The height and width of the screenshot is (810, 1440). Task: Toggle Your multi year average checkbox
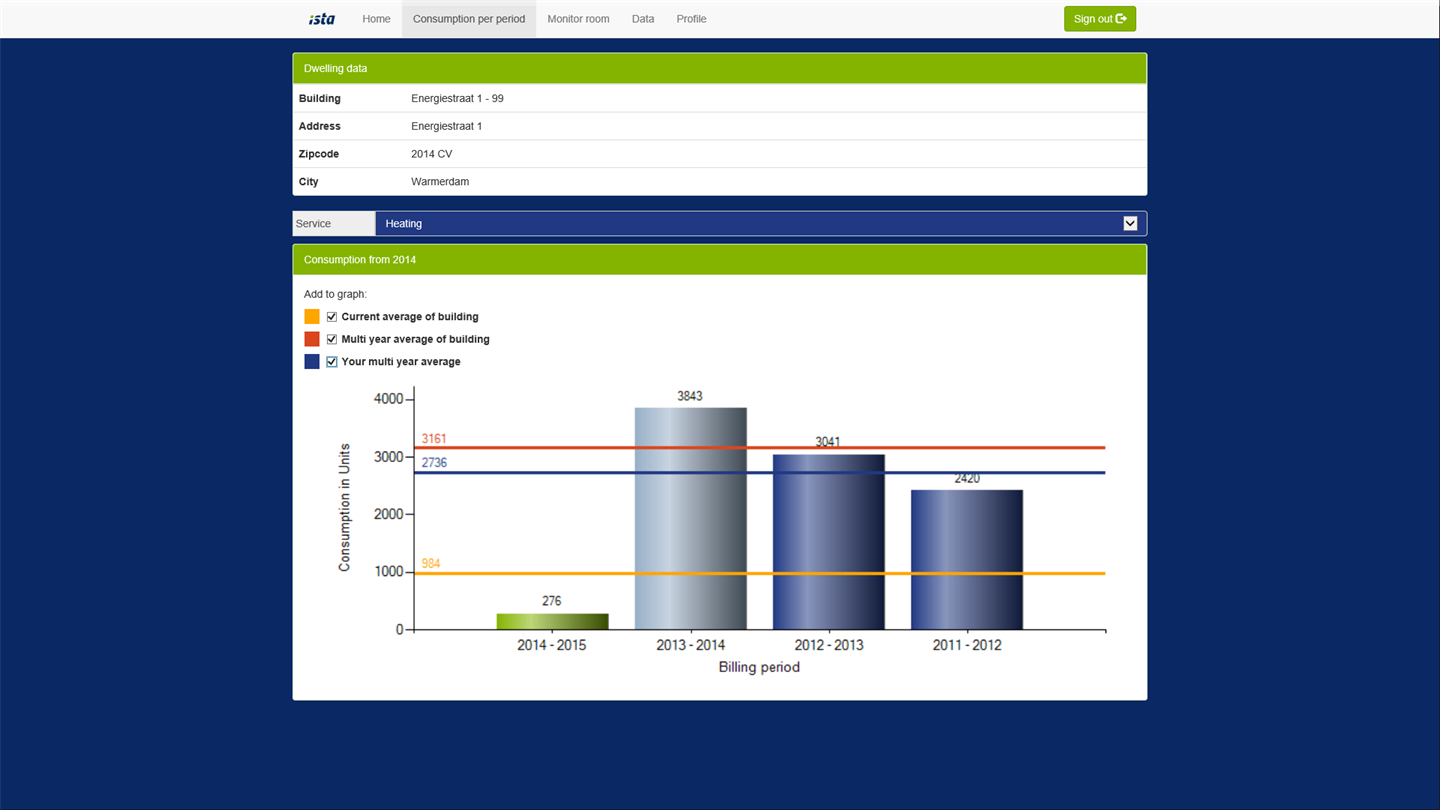(332, 362)
